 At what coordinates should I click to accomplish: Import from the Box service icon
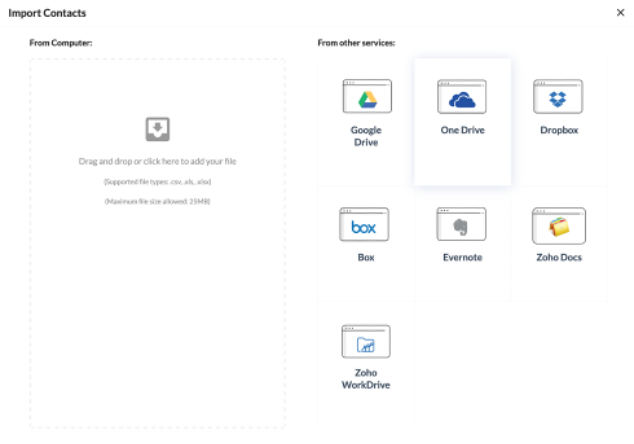point(364,224)
